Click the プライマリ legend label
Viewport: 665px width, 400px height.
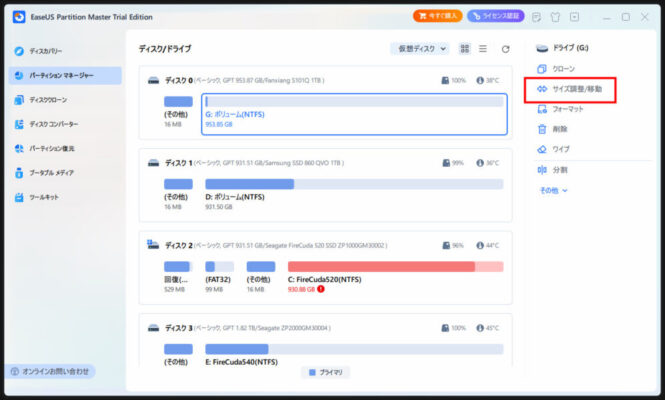point(331,372)
